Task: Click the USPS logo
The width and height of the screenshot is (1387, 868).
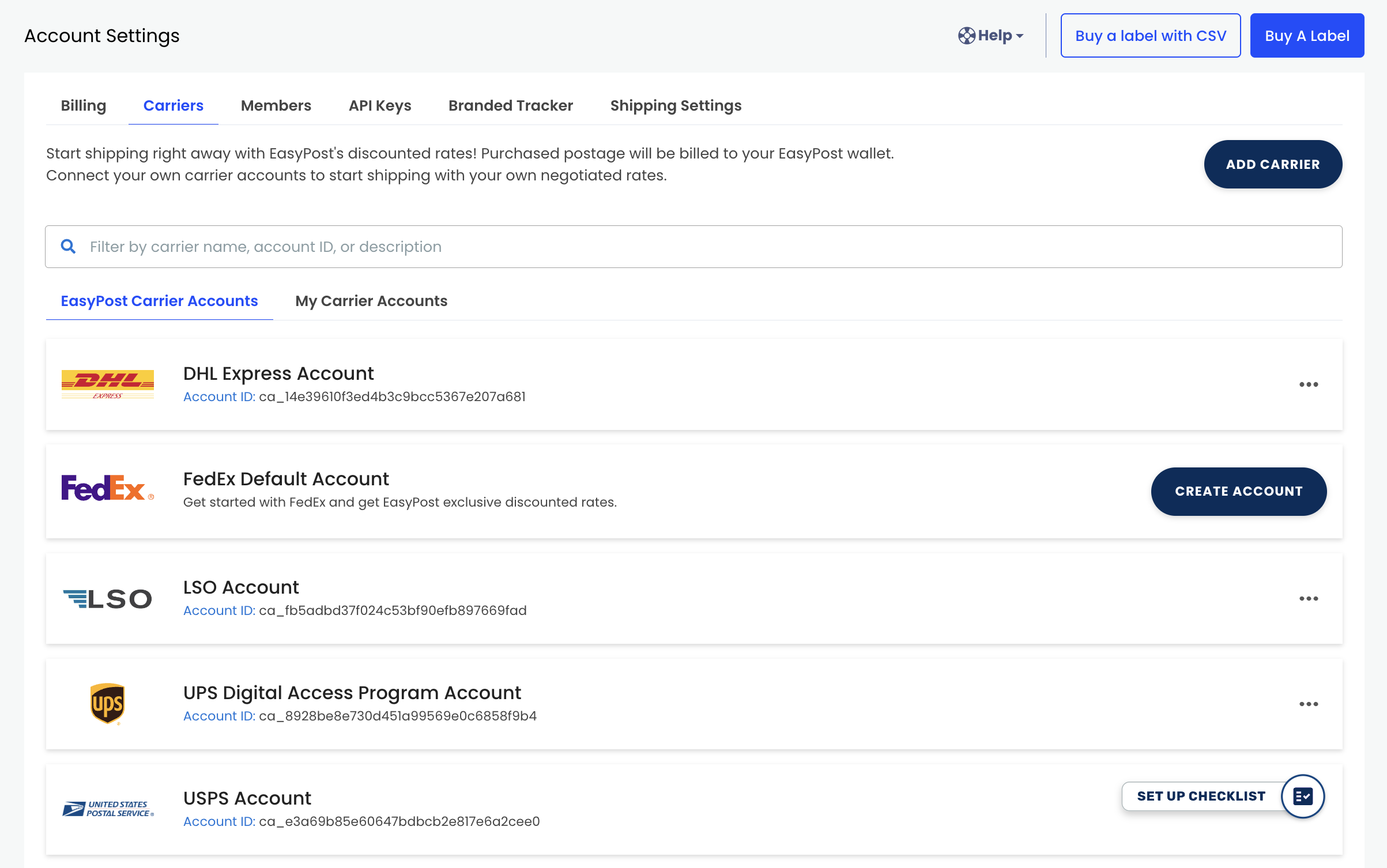Action: click(108, 809)
